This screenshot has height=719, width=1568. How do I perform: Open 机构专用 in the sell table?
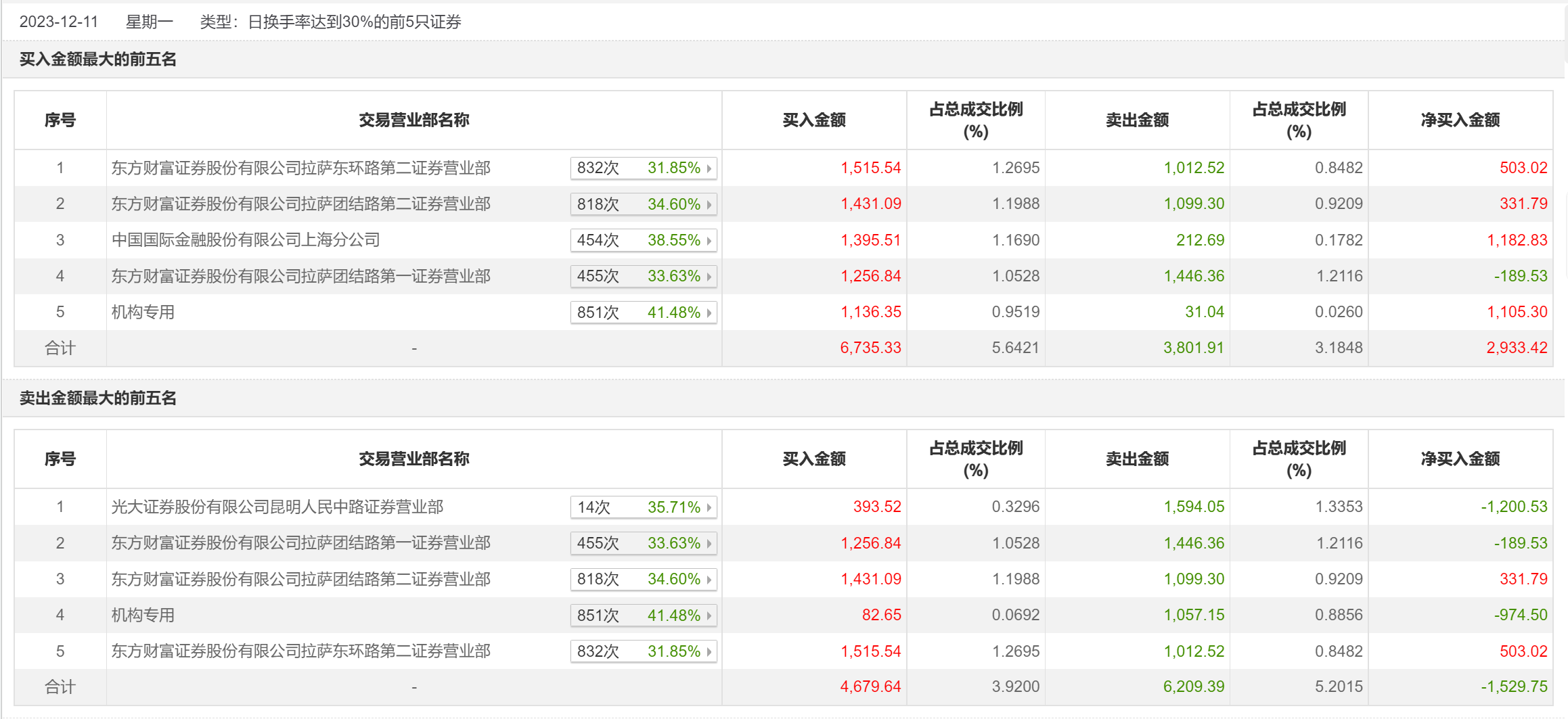143,615
